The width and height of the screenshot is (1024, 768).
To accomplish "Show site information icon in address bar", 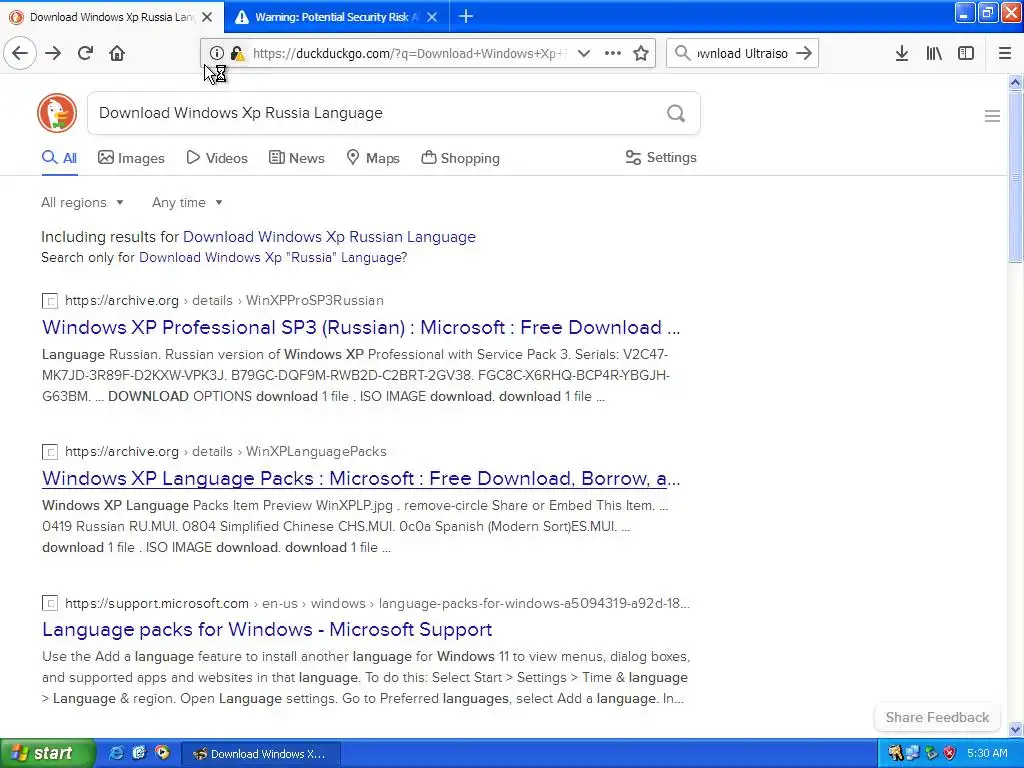I will [217, 53].
